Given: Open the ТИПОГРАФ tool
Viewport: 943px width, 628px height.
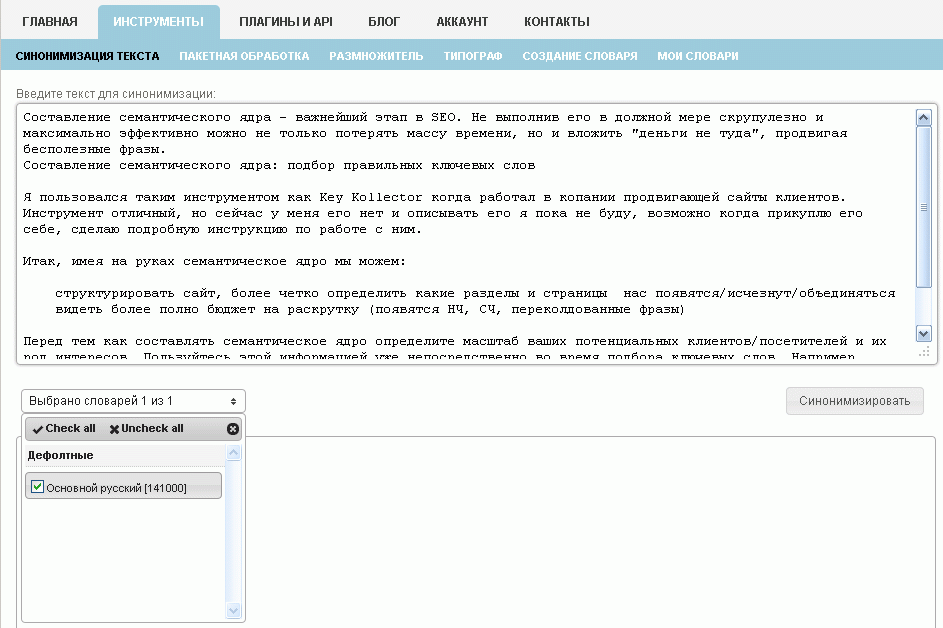Looking at the screenshot, I should click(x=473, y=56).
